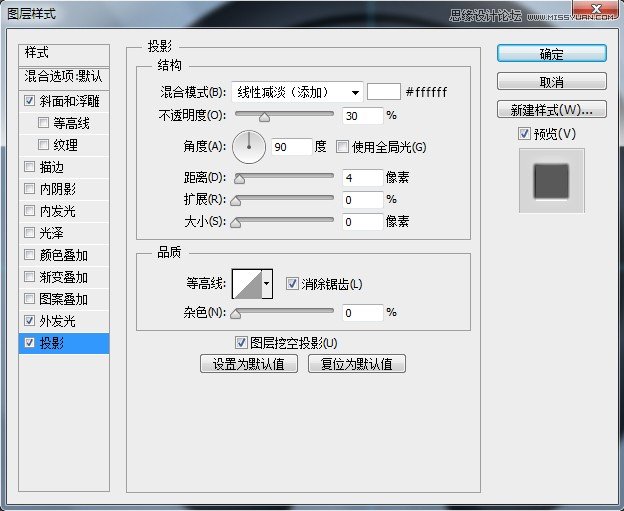The height and width of the screenshot is (511, 624).
Task: Click the 大小 size value field
Action: tap(363, 222)
